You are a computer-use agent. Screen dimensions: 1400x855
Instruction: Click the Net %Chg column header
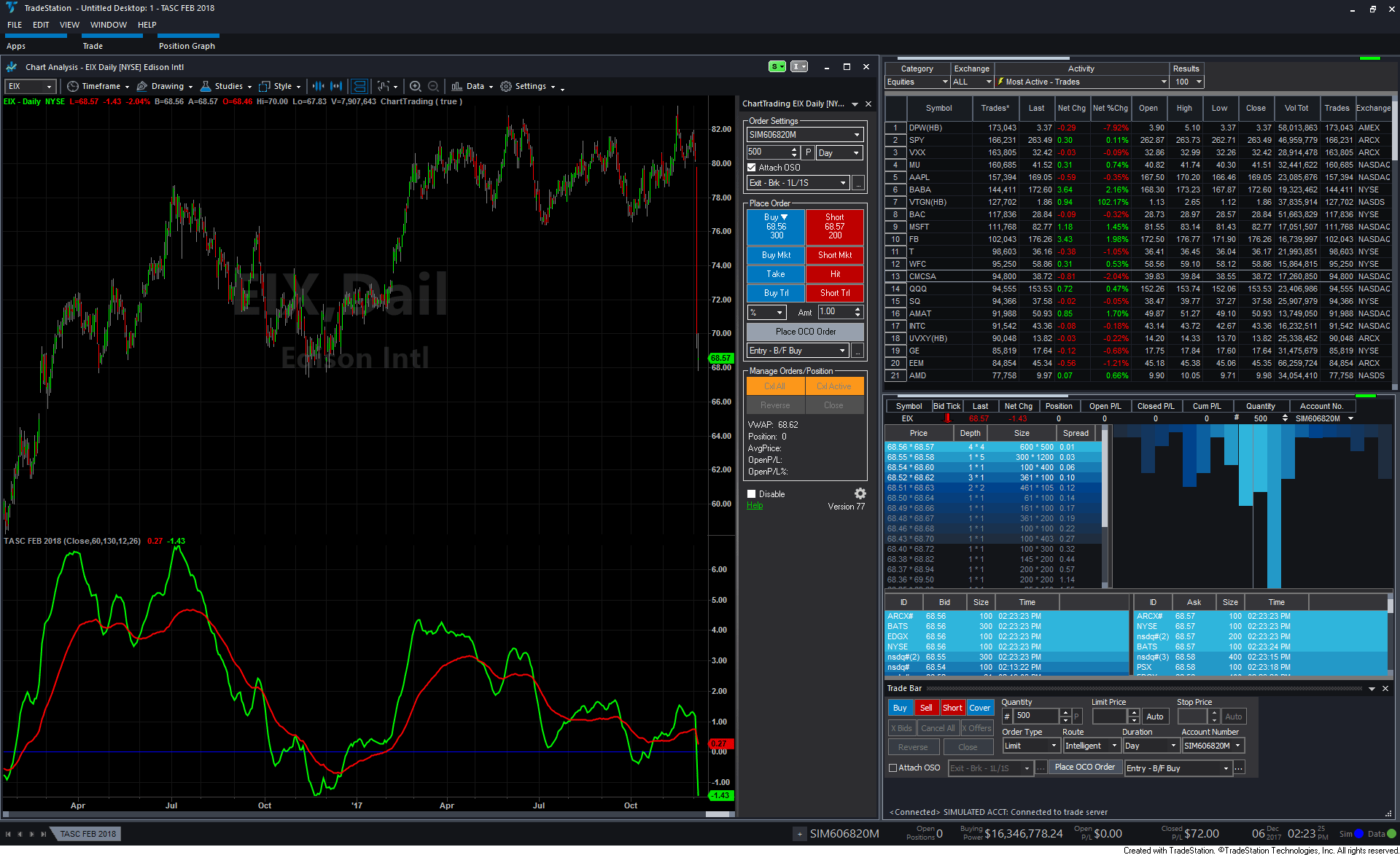pyautogui.click(x=1110, y=108)
